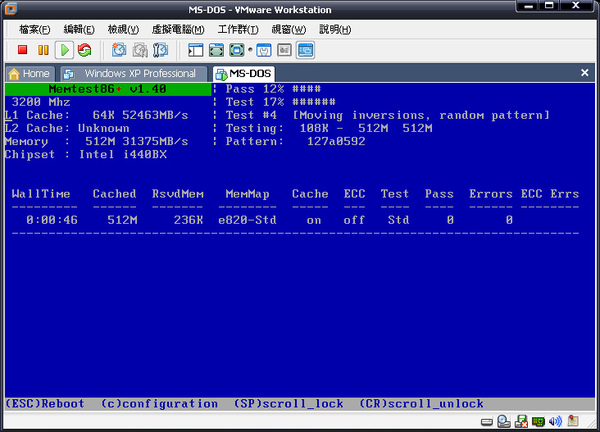This screenshot has width=600, height=432.
Task: Click the disconnected floppy status icon
Action: point(521,421)
